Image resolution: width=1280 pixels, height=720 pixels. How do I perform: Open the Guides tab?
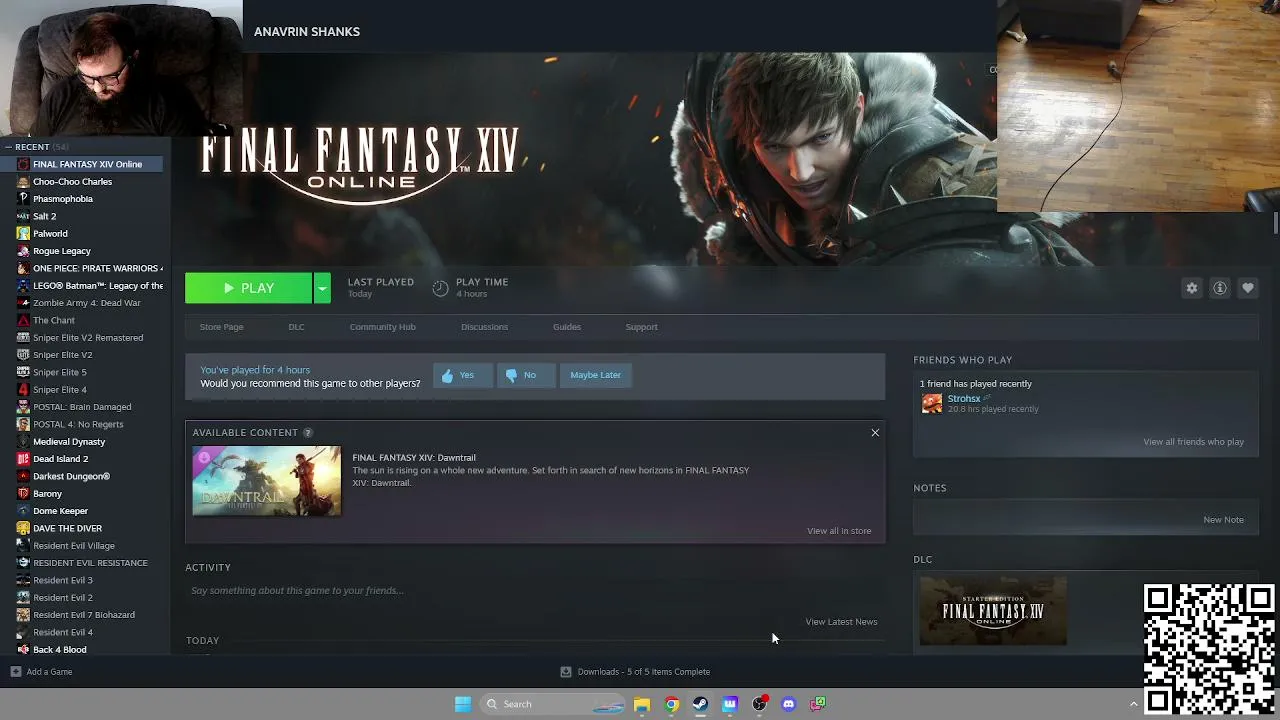coord(567,327)
